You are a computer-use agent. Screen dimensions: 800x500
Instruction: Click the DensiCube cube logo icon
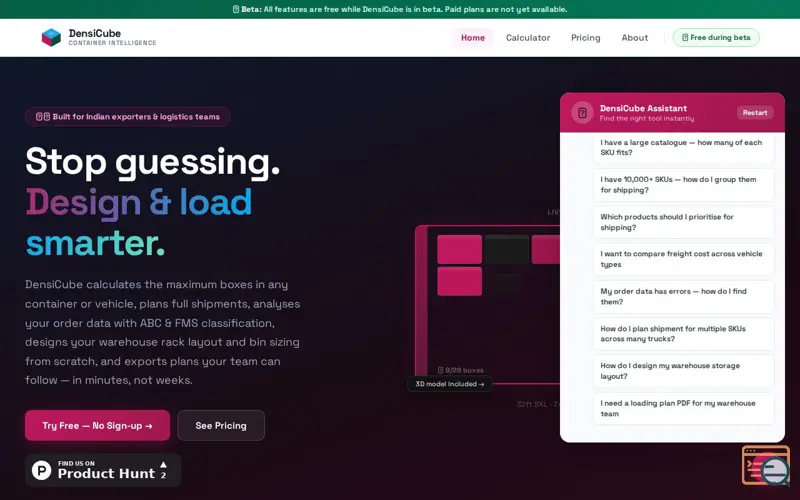click(x=51, y=37)
